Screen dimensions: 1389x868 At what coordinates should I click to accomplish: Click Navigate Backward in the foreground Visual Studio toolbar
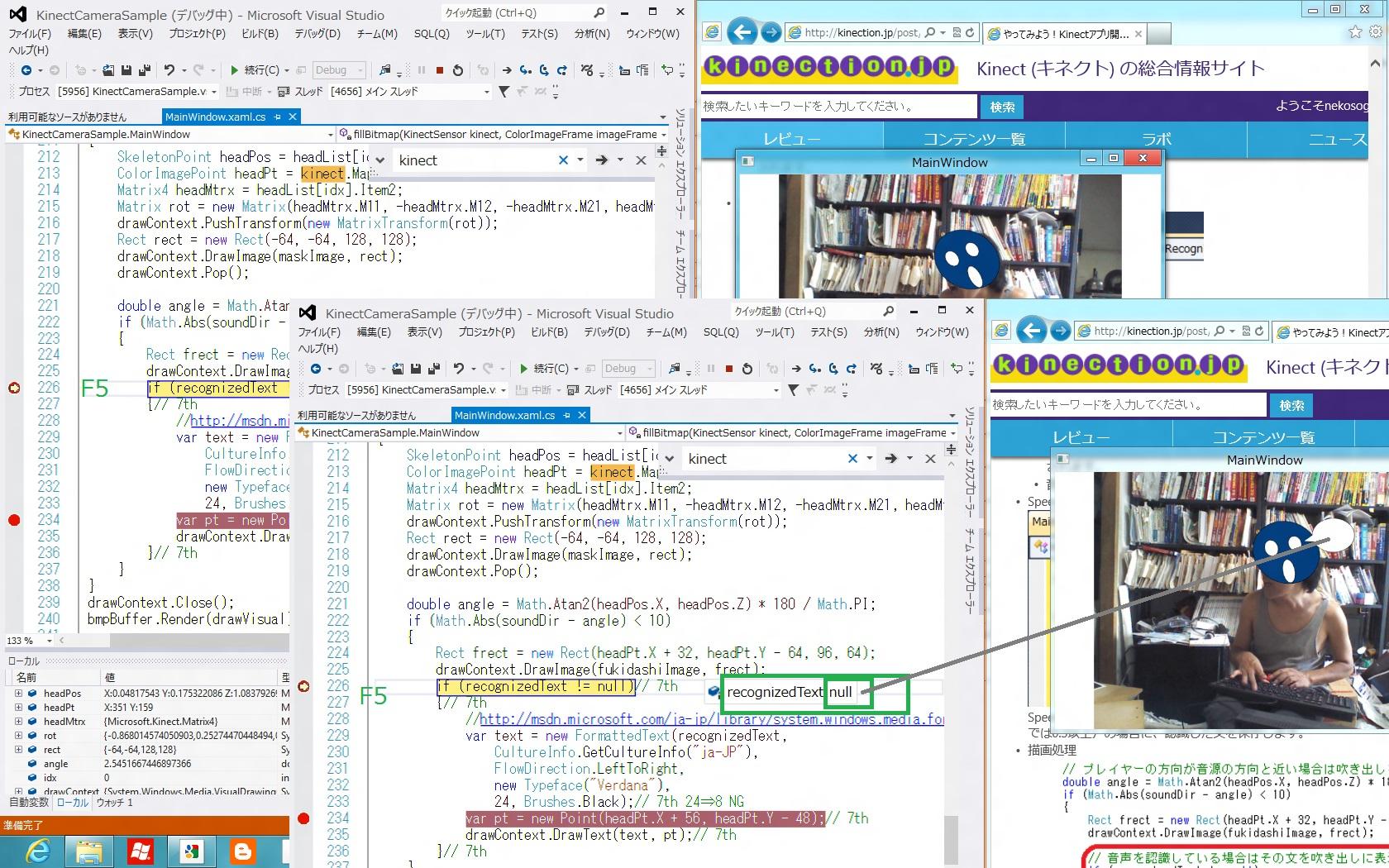click(316, 369)
